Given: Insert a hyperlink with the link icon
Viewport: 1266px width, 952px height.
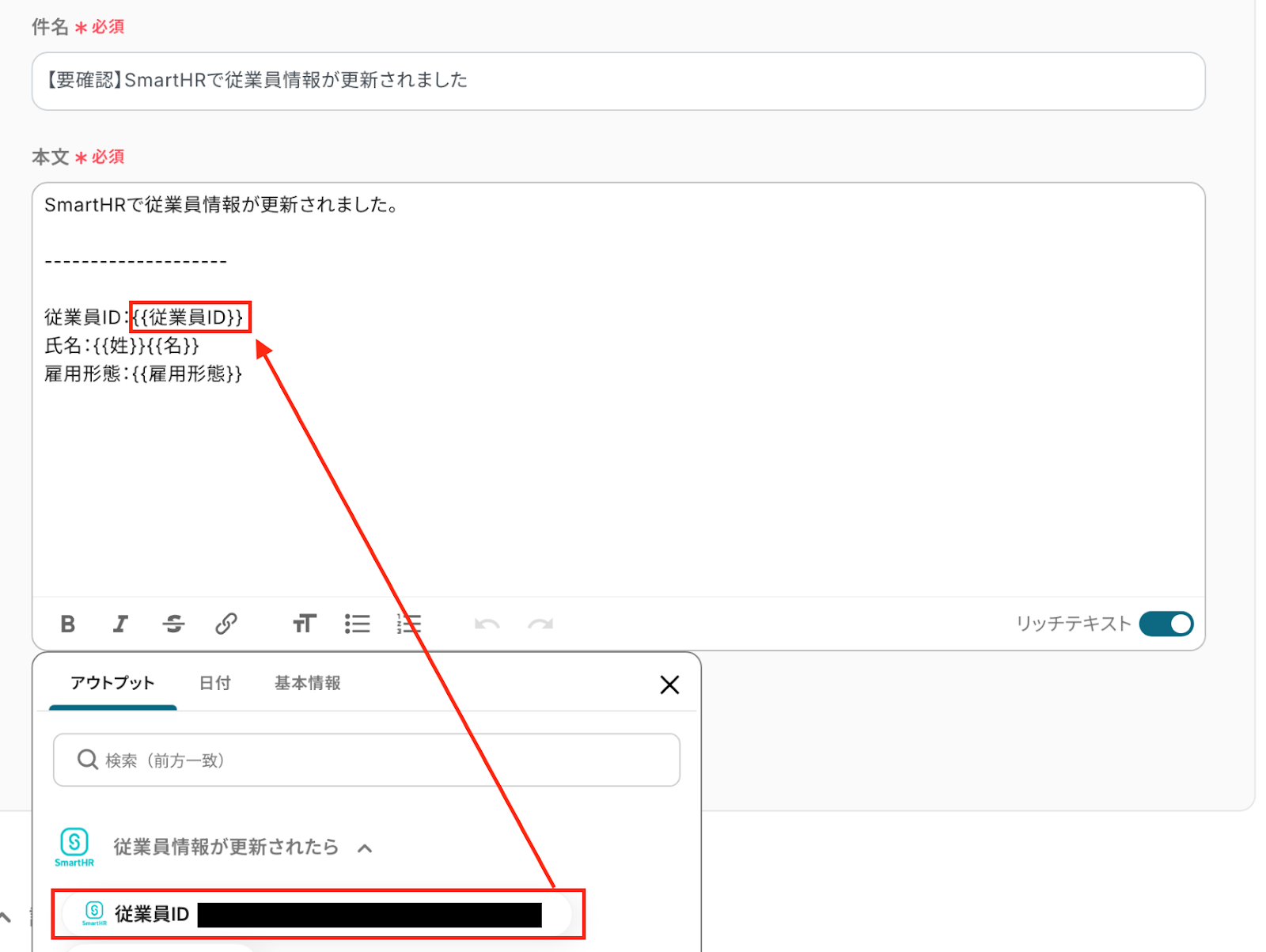Looking at the screenshot, I should point(226,624).
